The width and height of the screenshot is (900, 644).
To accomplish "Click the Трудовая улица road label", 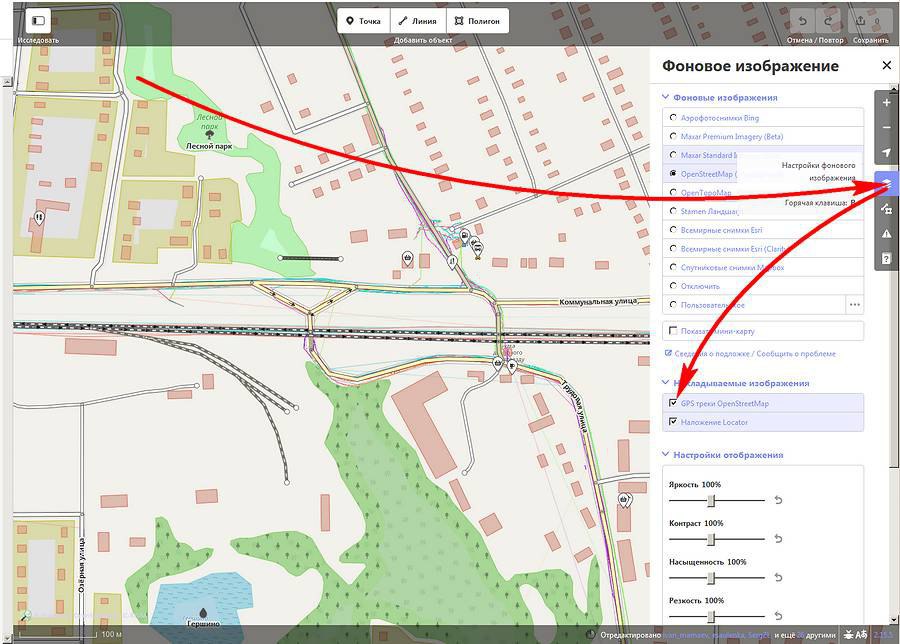I will (x=575, y=406).
